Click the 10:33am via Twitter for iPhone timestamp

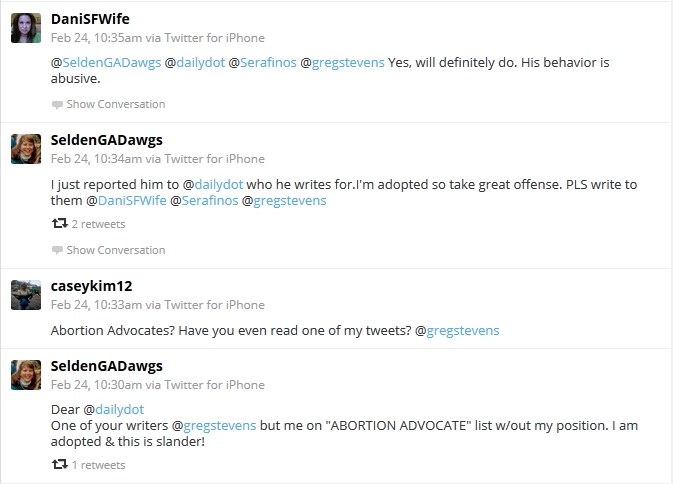[x=158, y=305]
